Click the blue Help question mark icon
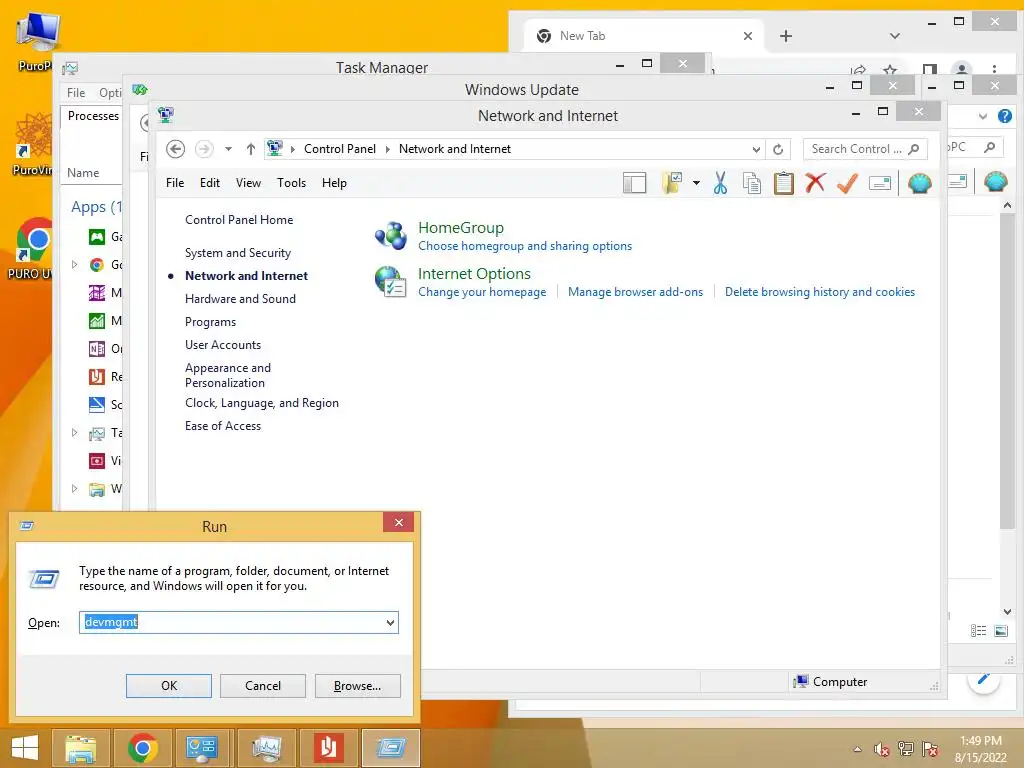 pos(1004,116)
